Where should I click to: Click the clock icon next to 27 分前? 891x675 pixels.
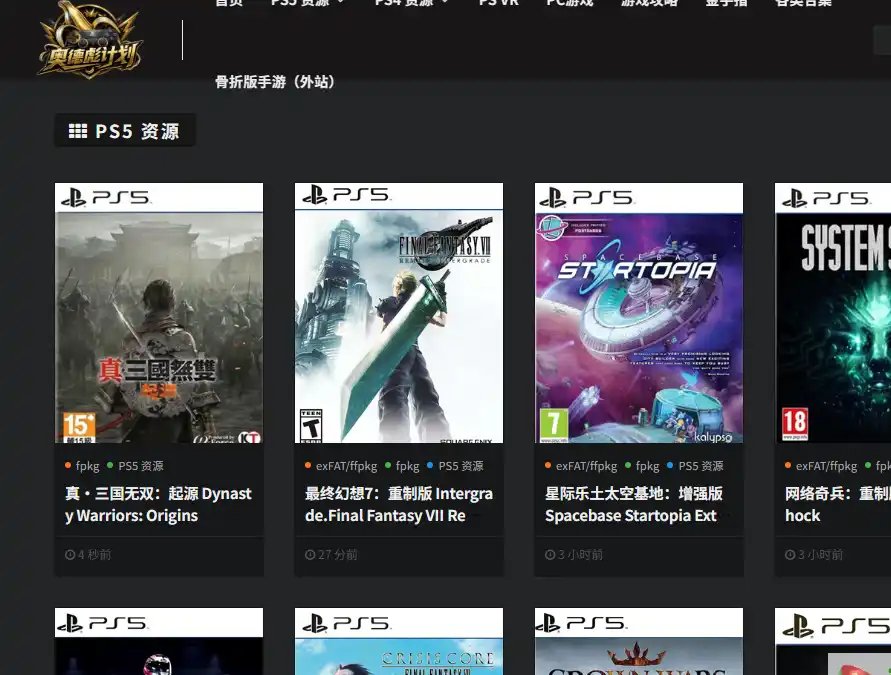pos(310,555)
